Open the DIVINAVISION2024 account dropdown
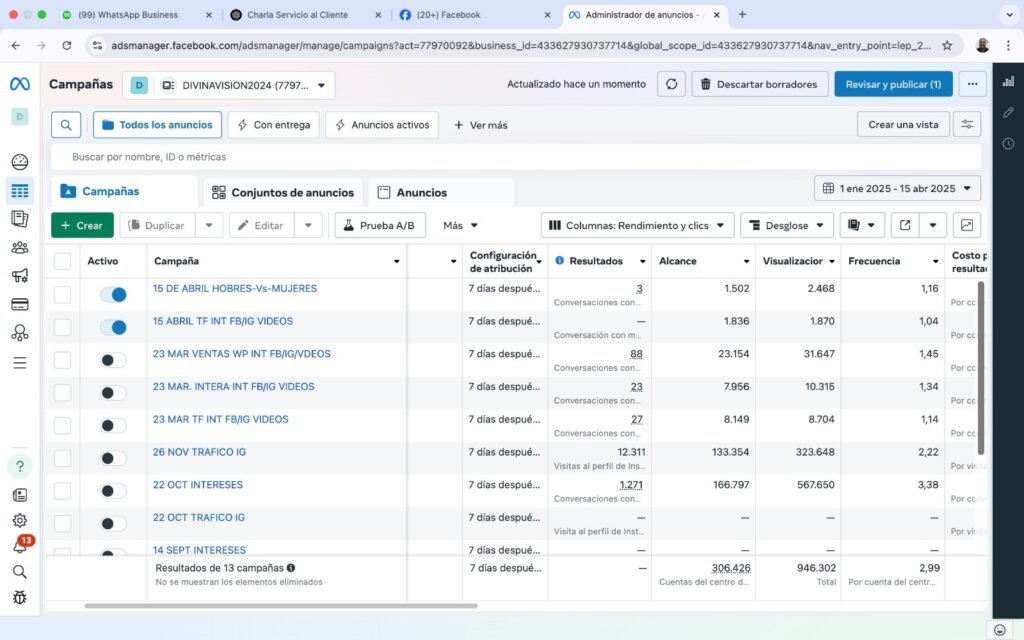The width and height of the screenshot is (1024, 640). (229, 85)
